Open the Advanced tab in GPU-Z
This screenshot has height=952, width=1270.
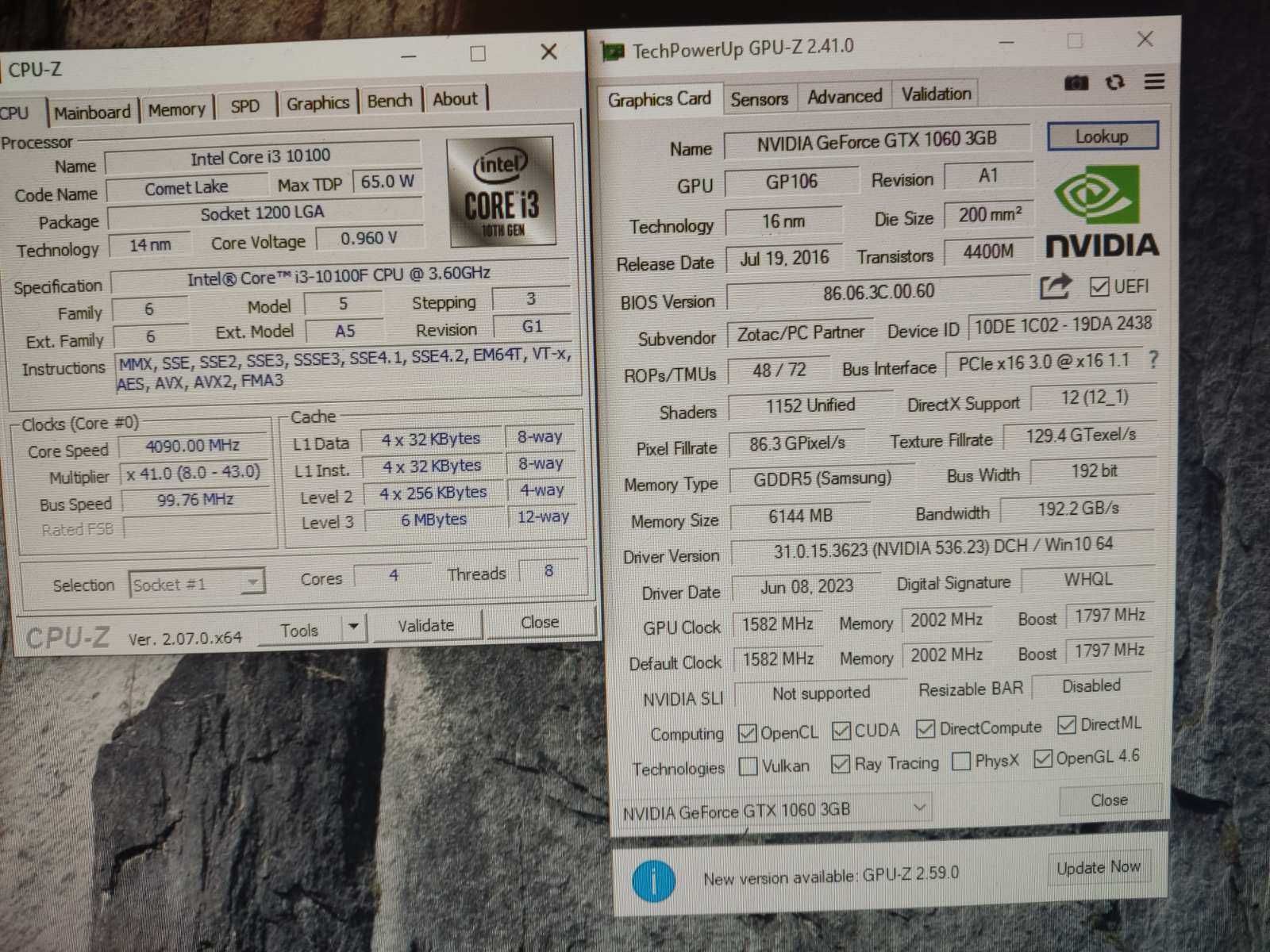[845, 96]
